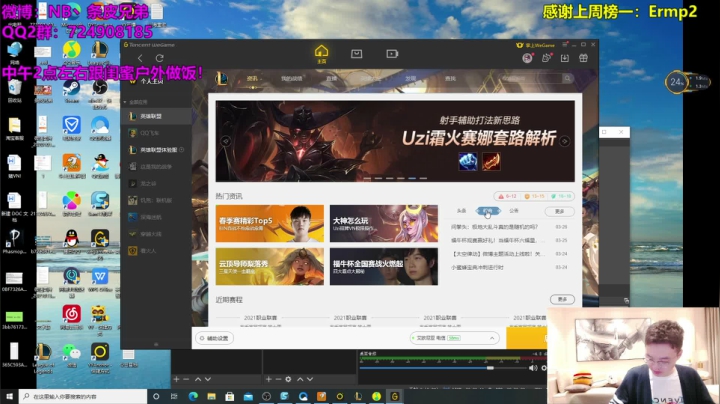The image size is (720, 404).
Task: Open the WeGame video icon in top bar
Action: [x=392, y=54]
